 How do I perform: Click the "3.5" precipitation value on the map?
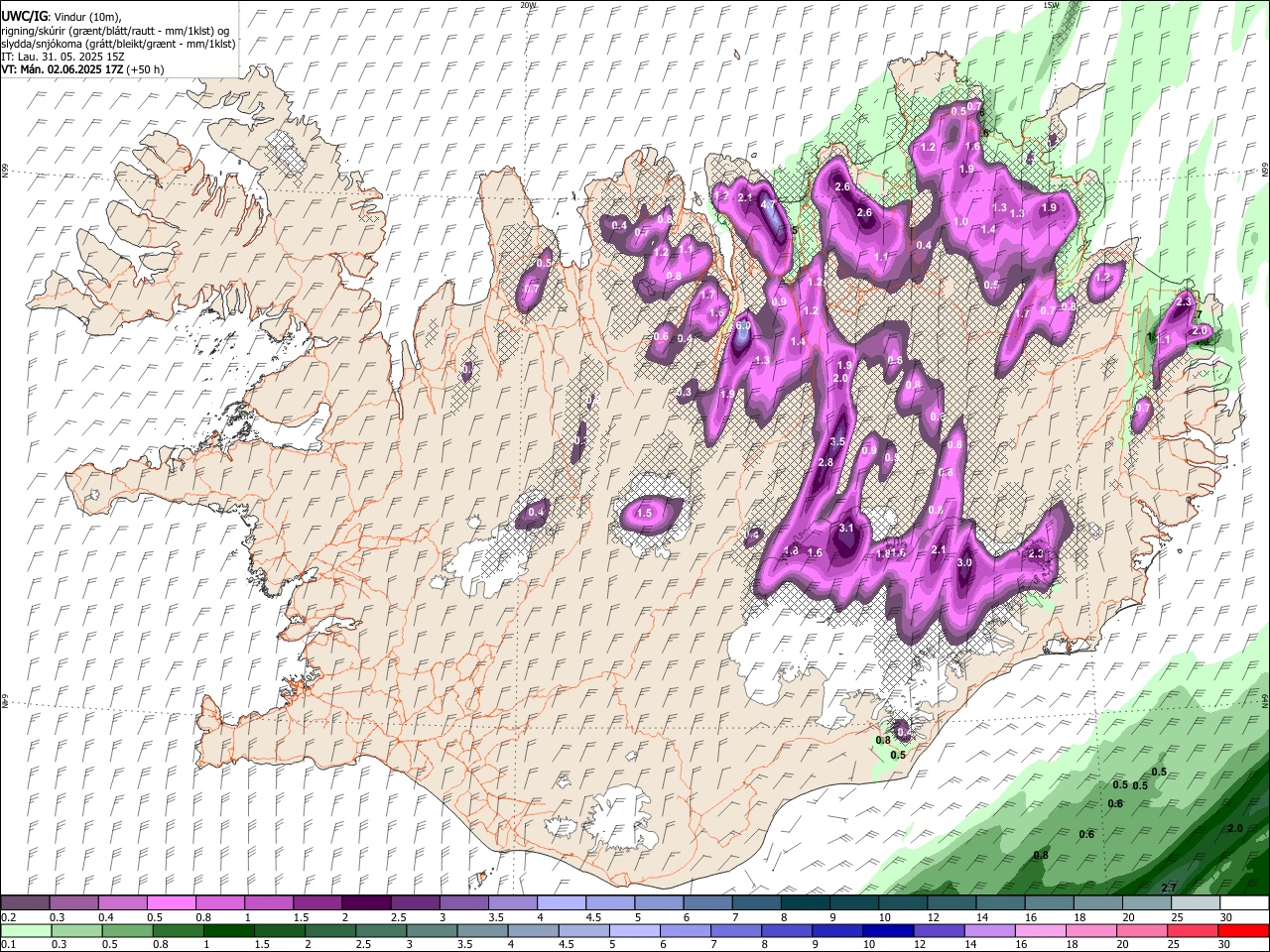pyautogui.click(x=836, y=442)
